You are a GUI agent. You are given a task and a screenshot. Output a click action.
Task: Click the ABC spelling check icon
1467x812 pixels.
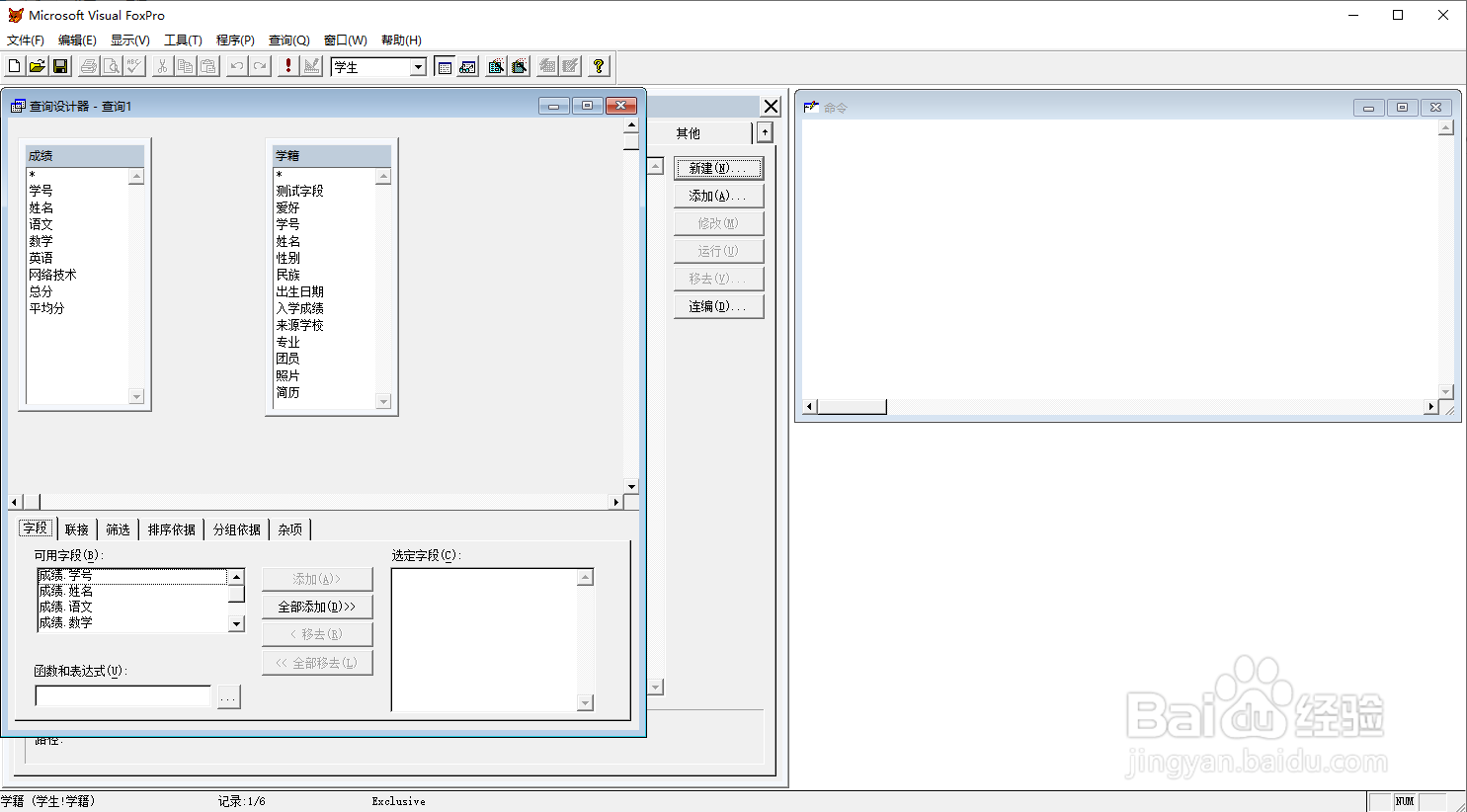pos(134,66)
